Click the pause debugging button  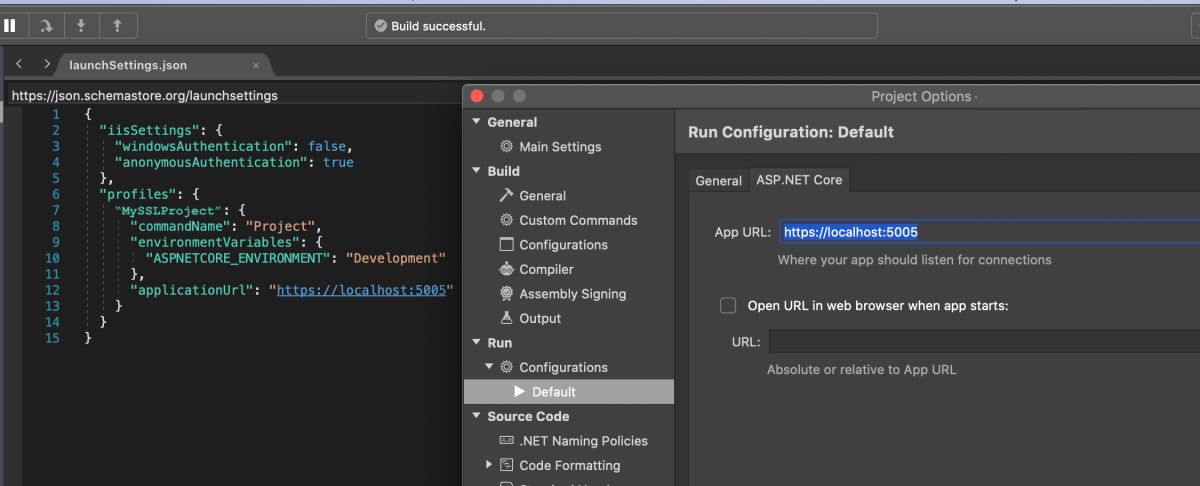coord(10,25)
